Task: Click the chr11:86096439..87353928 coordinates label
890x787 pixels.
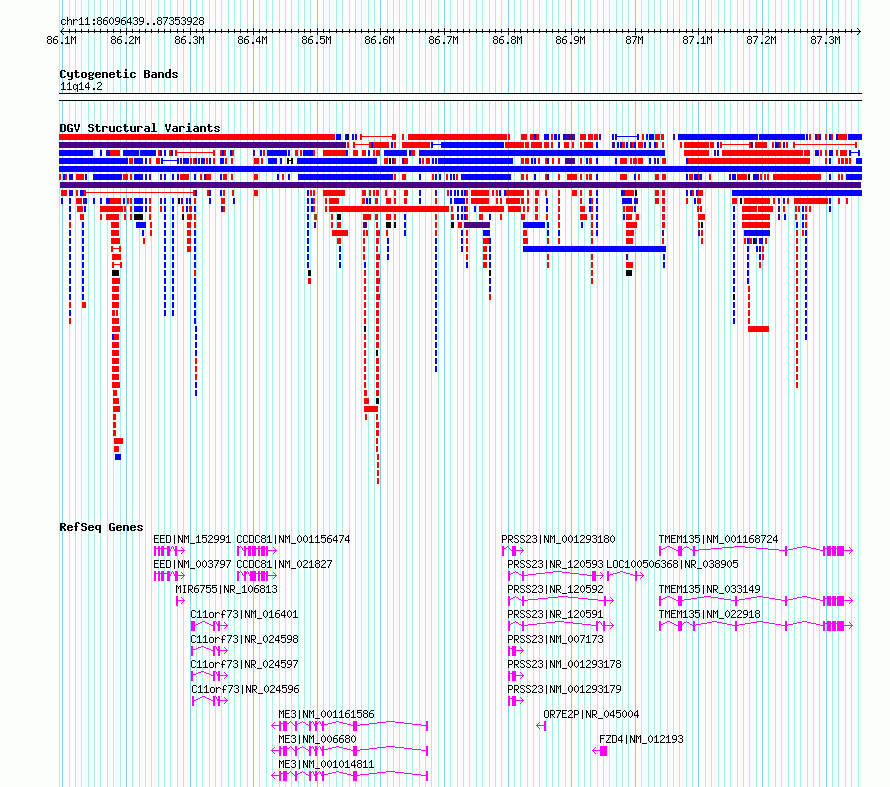Action: [132, 22]
